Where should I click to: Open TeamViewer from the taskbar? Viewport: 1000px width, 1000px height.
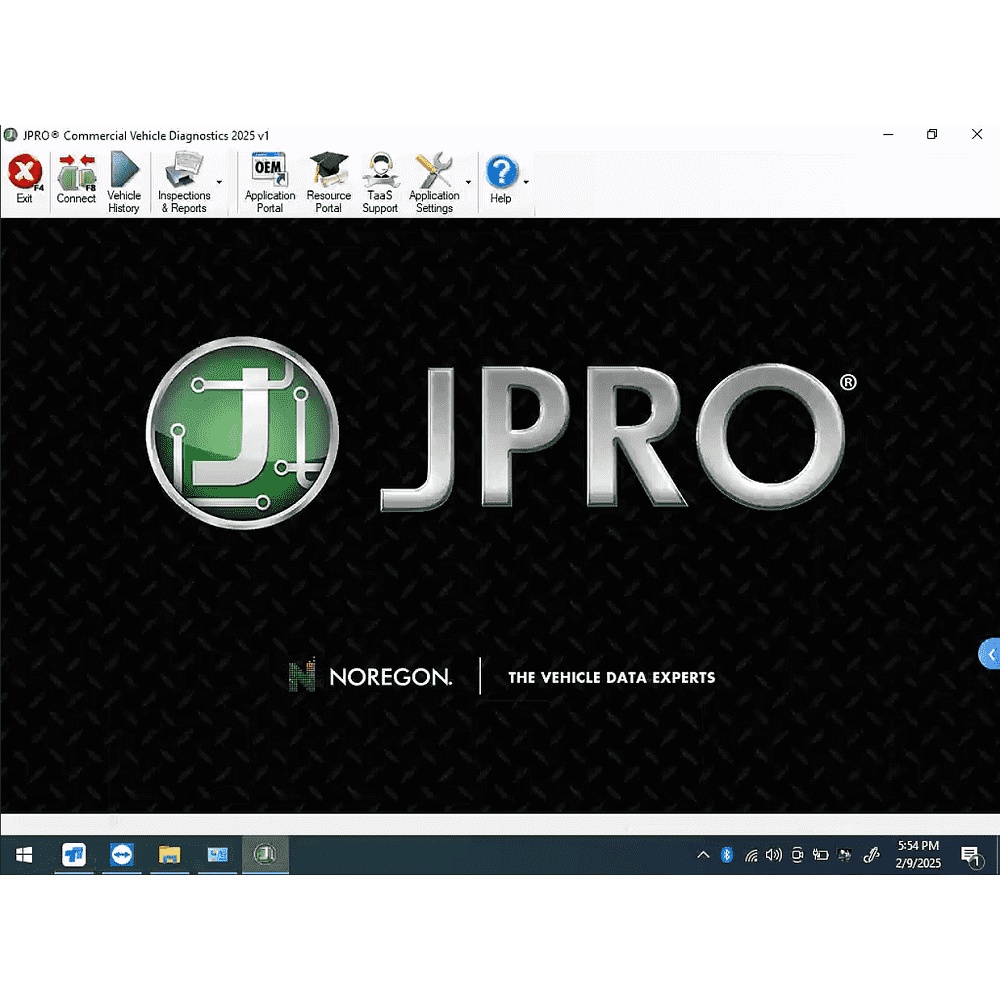(121, 855)
